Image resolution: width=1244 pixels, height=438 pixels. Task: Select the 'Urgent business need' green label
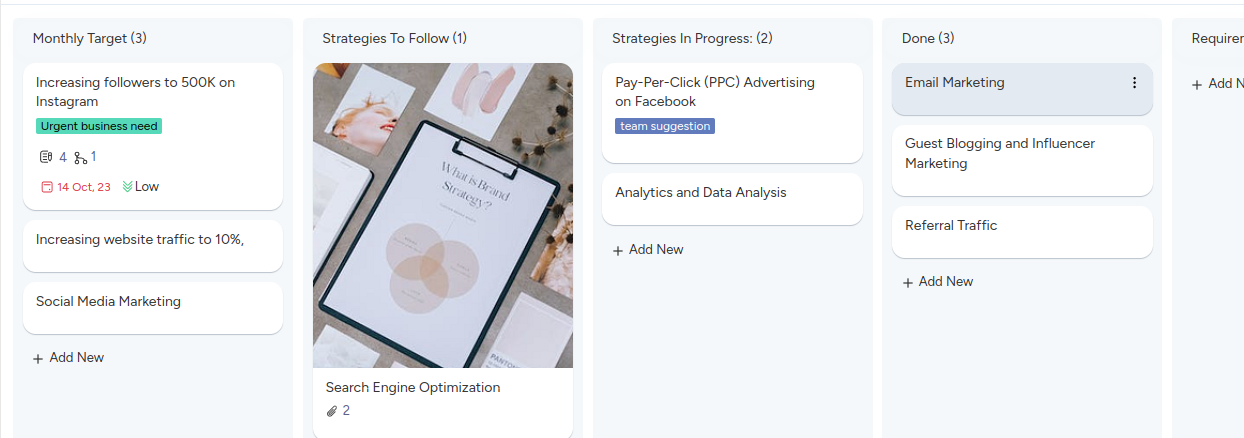pos(99,126)
